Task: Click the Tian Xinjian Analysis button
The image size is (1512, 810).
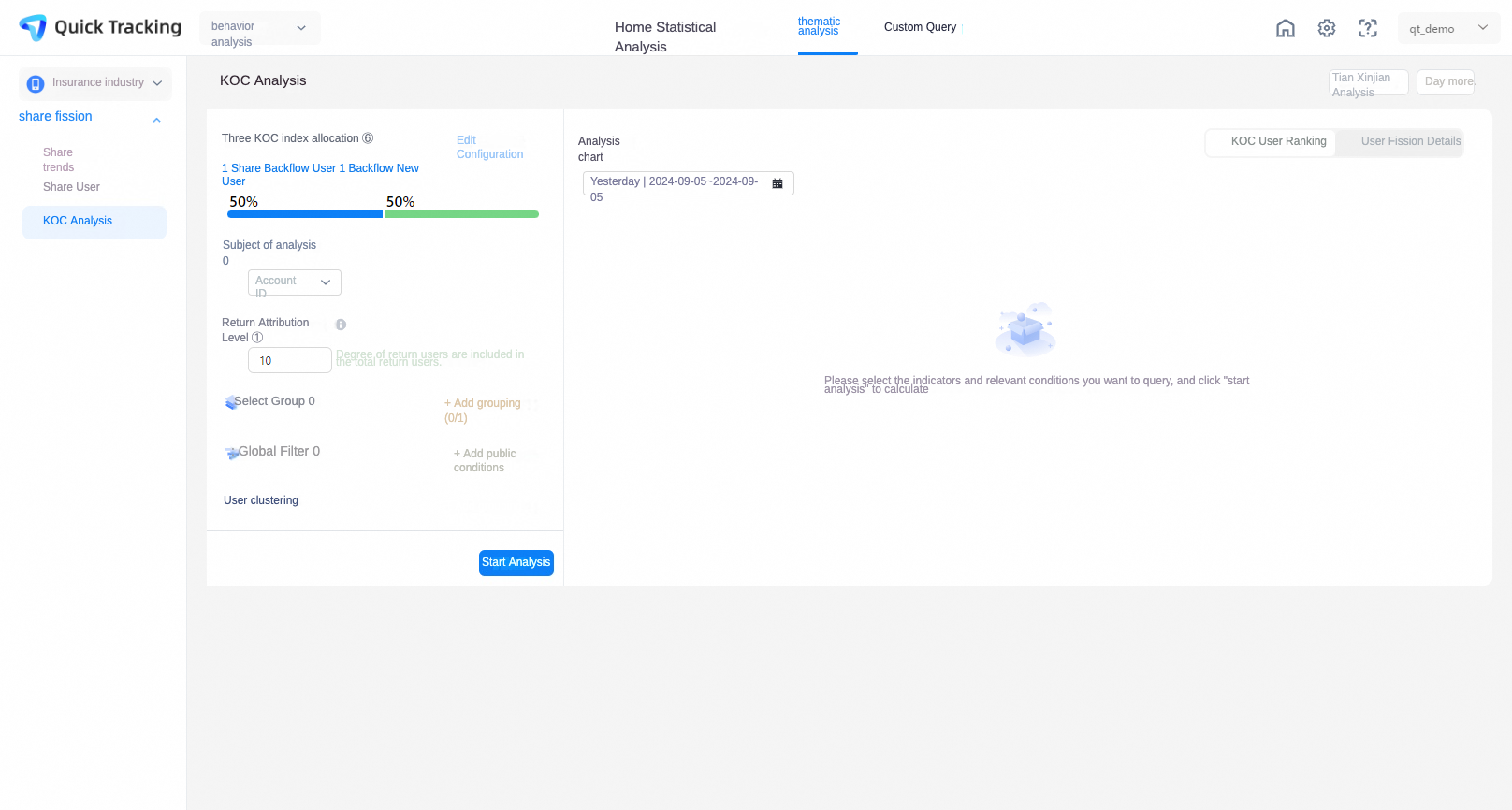Action: 1368,83
